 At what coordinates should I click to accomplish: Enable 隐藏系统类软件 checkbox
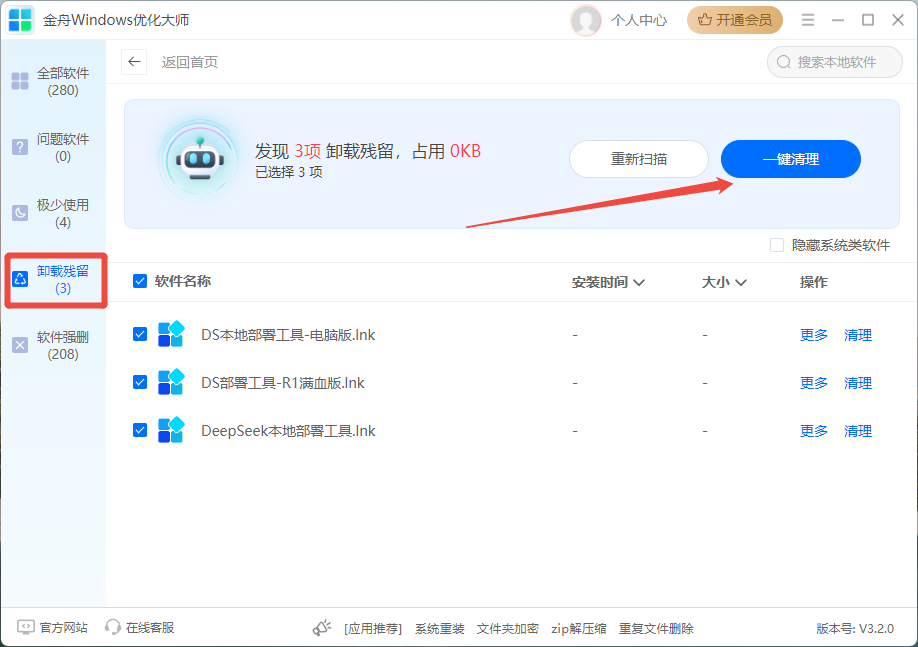tap(777, 245)
